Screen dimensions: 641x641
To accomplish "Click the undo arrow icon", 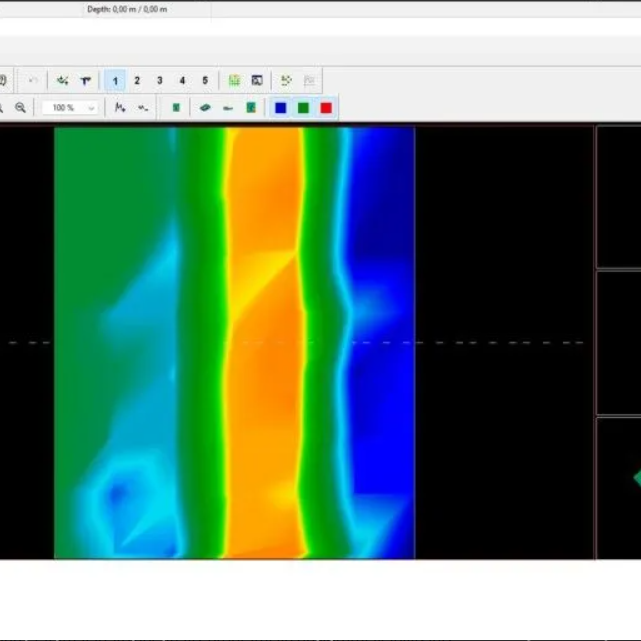I will coord(34,80).
